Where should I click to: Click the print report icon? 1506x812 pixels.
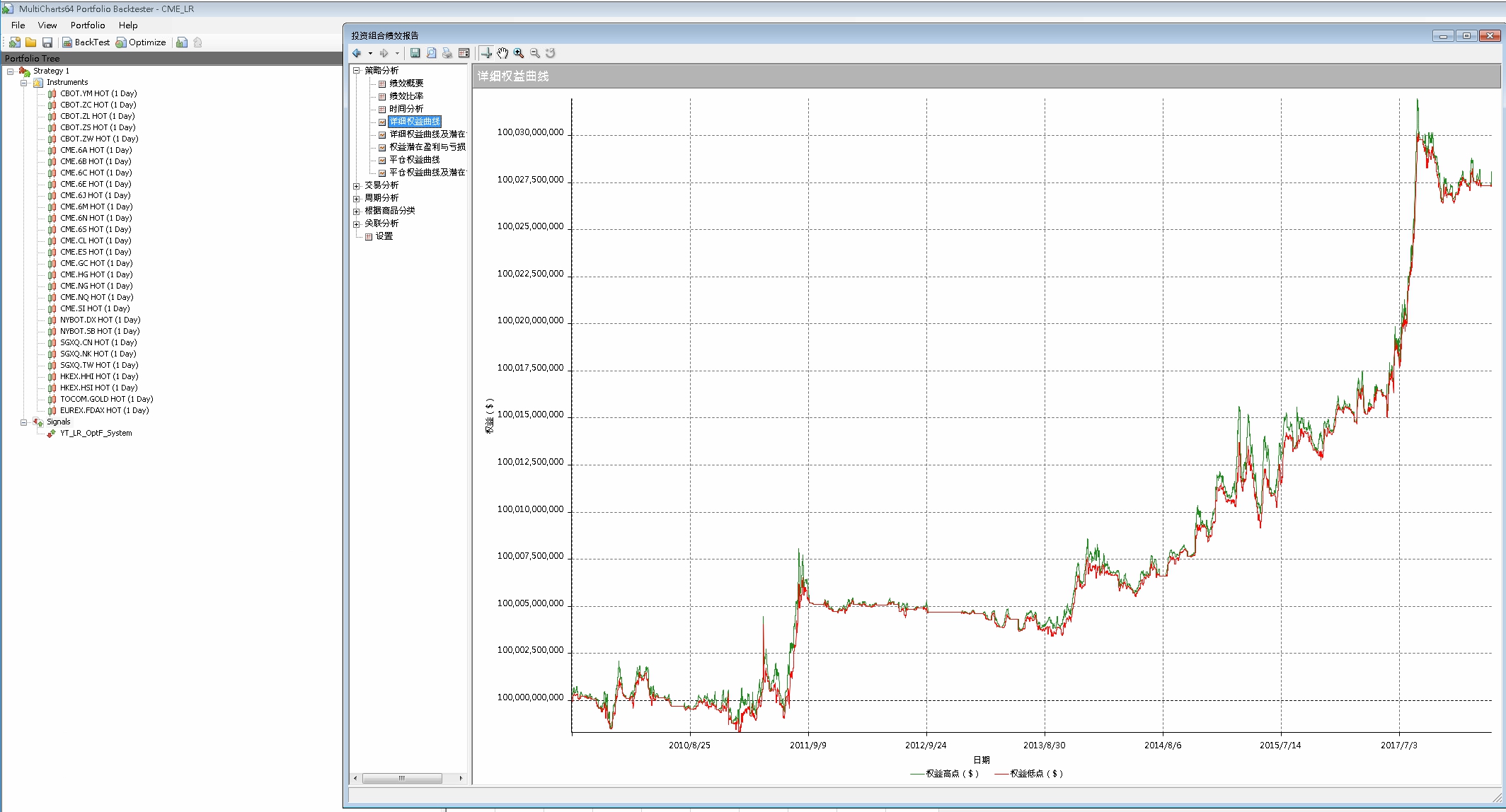click(x=447, y=53)
